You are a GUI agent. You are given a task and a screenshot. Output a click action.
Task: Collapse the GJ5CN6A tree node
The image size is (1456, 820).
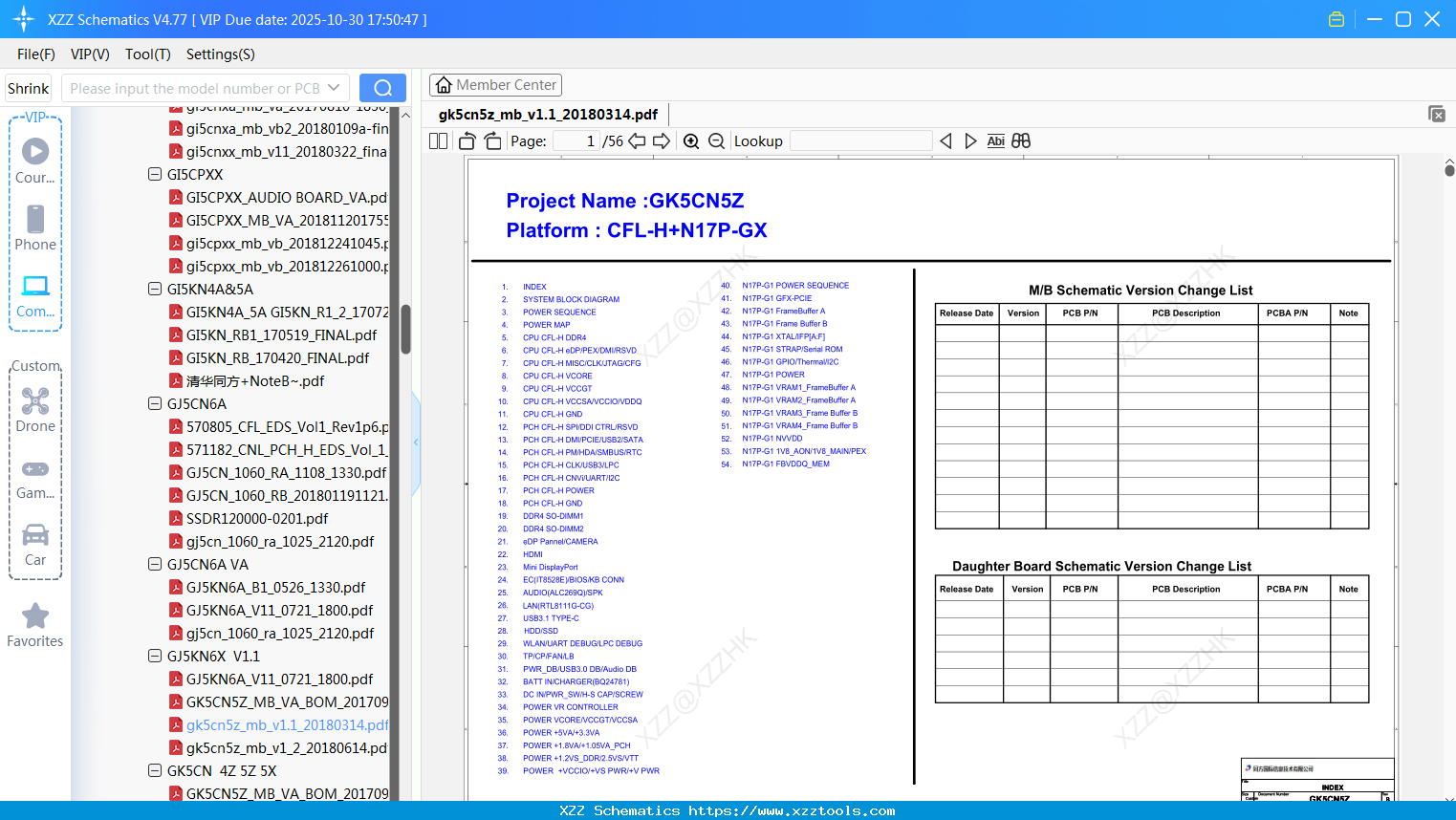pyautogui.click(x=155, y=403)
